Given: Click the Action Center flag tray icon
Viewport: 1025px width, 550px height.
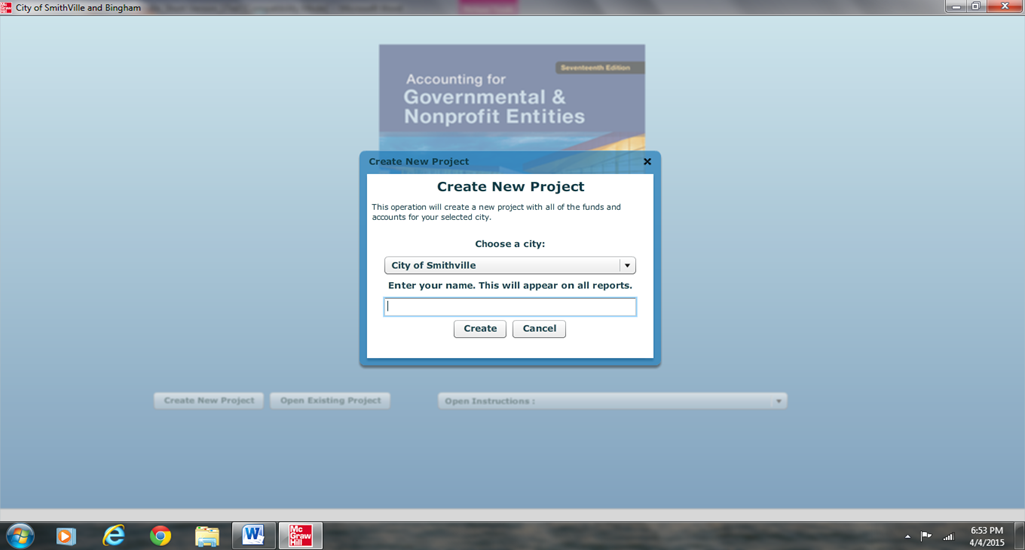Looking at the screenshot, I should coord(926,536).
